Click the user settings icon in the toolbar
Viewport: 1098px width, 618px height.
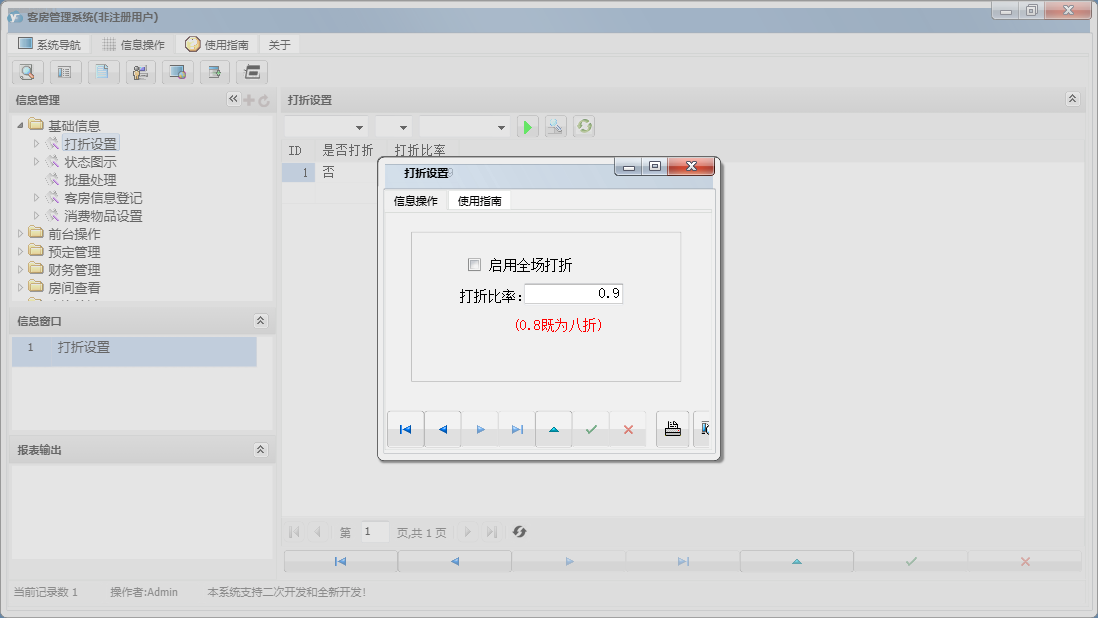coord(140,72)
